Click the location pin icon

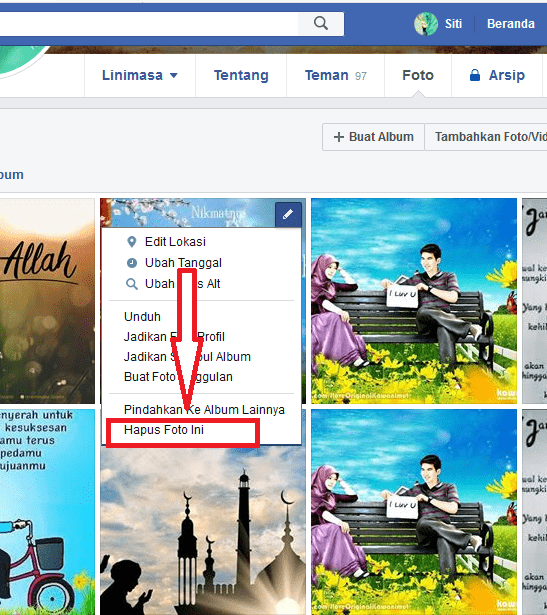click(132, 242)
